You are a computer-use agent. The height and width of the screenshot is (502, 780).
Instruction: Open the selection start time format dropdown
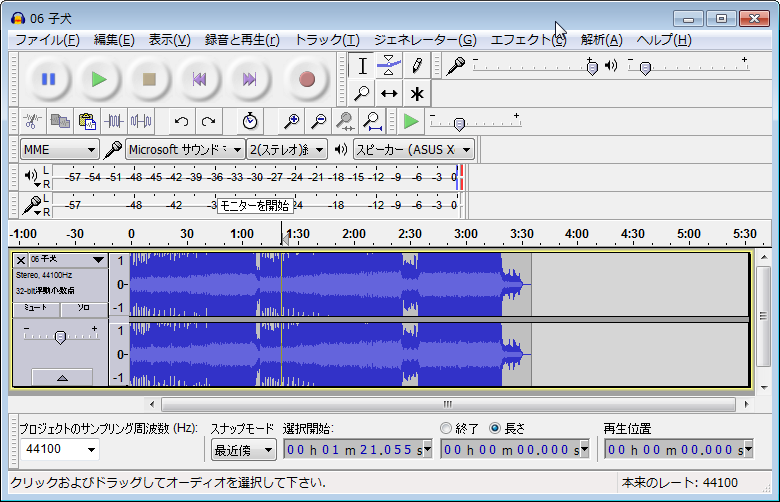click(427, 450)
